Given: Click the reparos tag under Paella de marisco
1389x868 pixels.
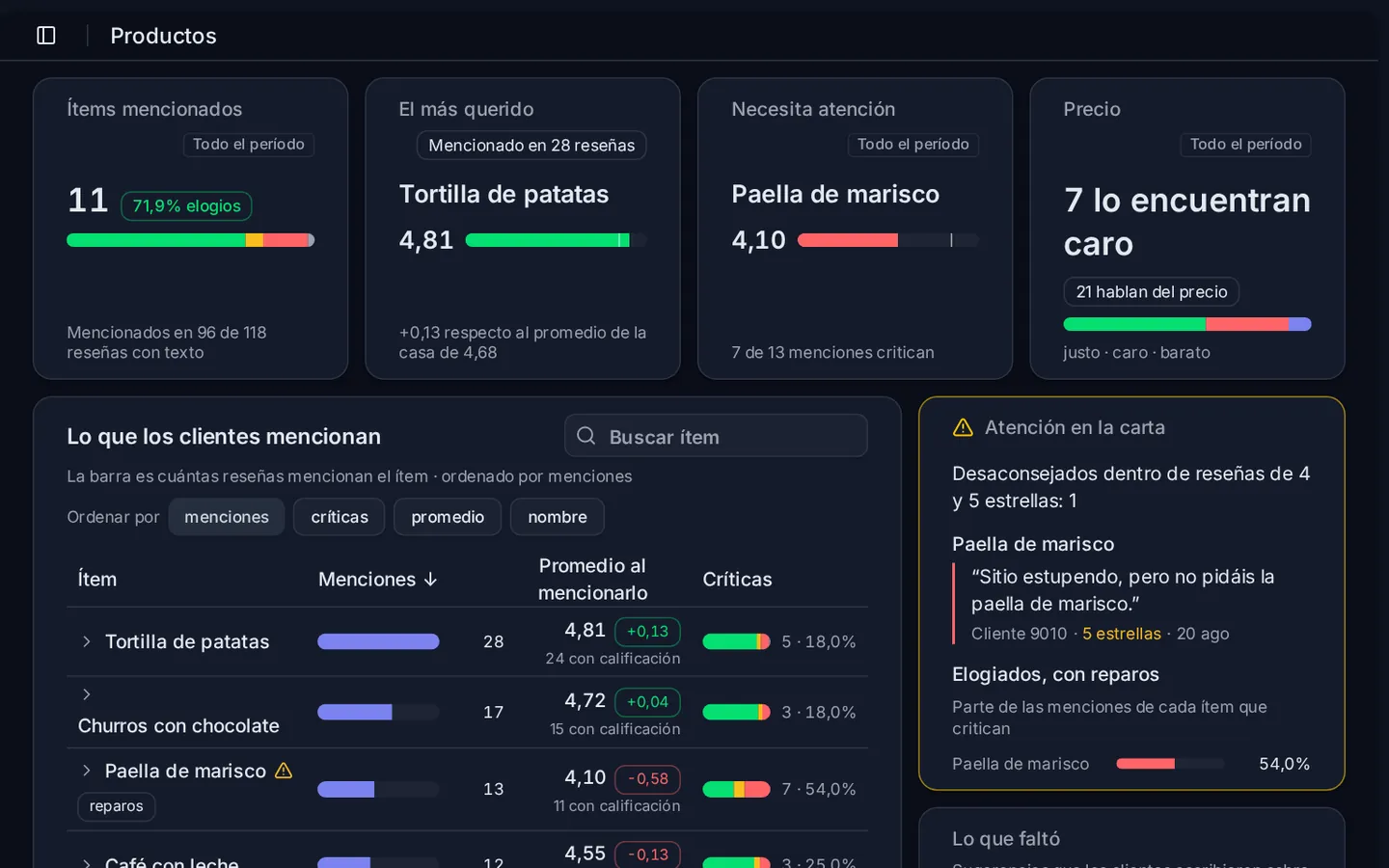Looking at the screenshot, I should [x=117, y=806].
